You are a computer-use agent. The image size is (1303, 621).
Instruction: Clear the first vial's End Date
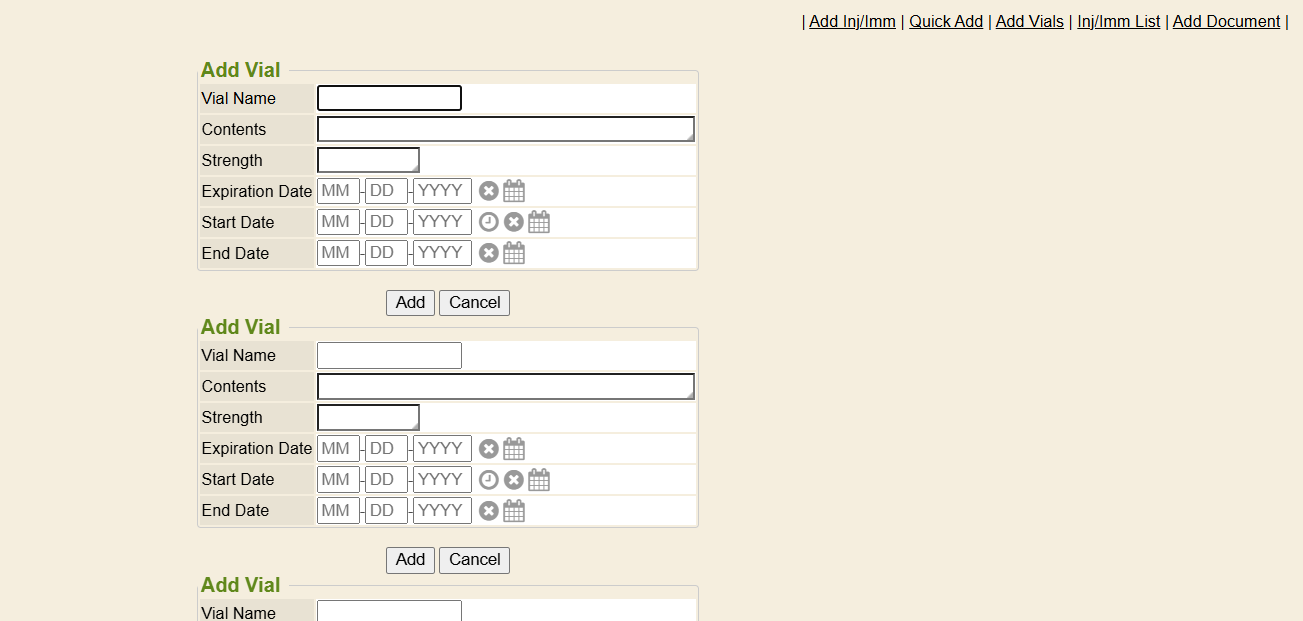(x=488, y=253)
